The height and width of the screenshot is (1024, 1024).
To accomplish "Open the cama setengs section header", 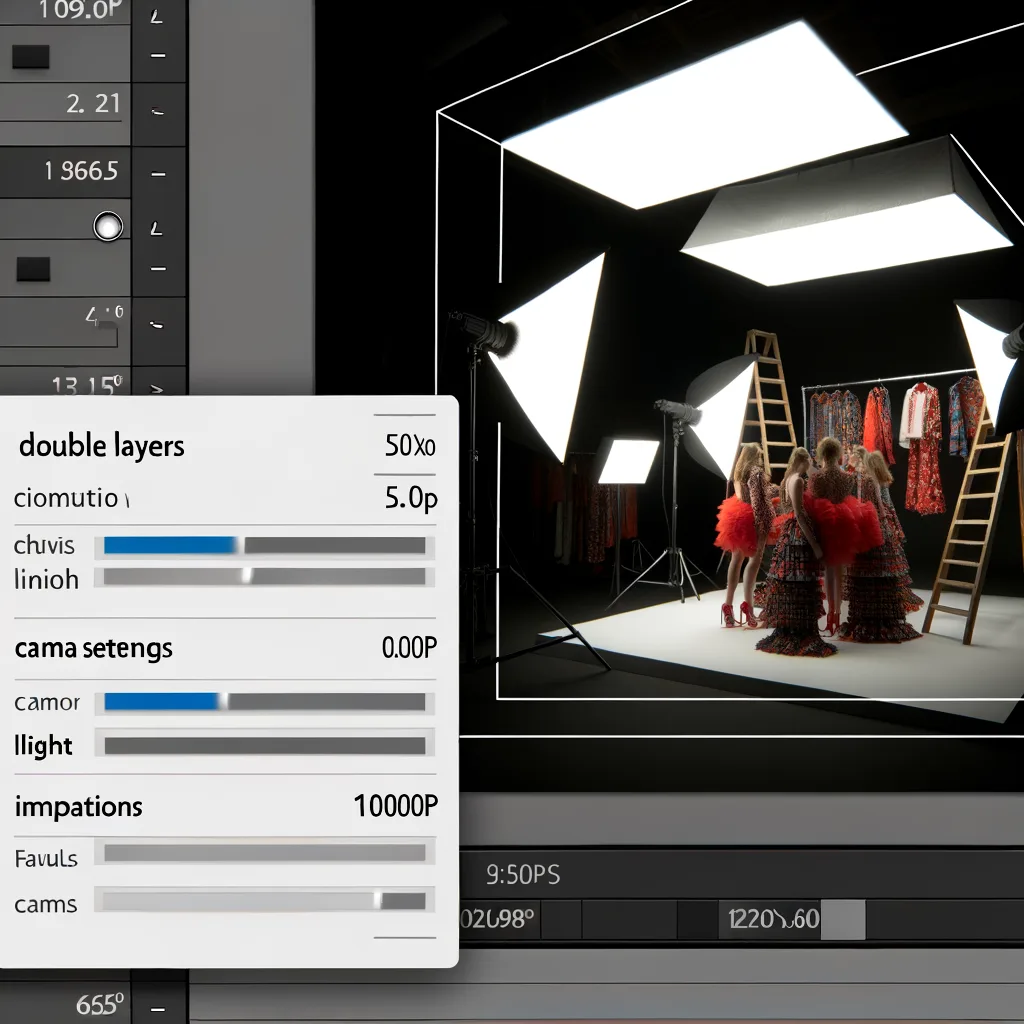I will click(x=94, y=649).
